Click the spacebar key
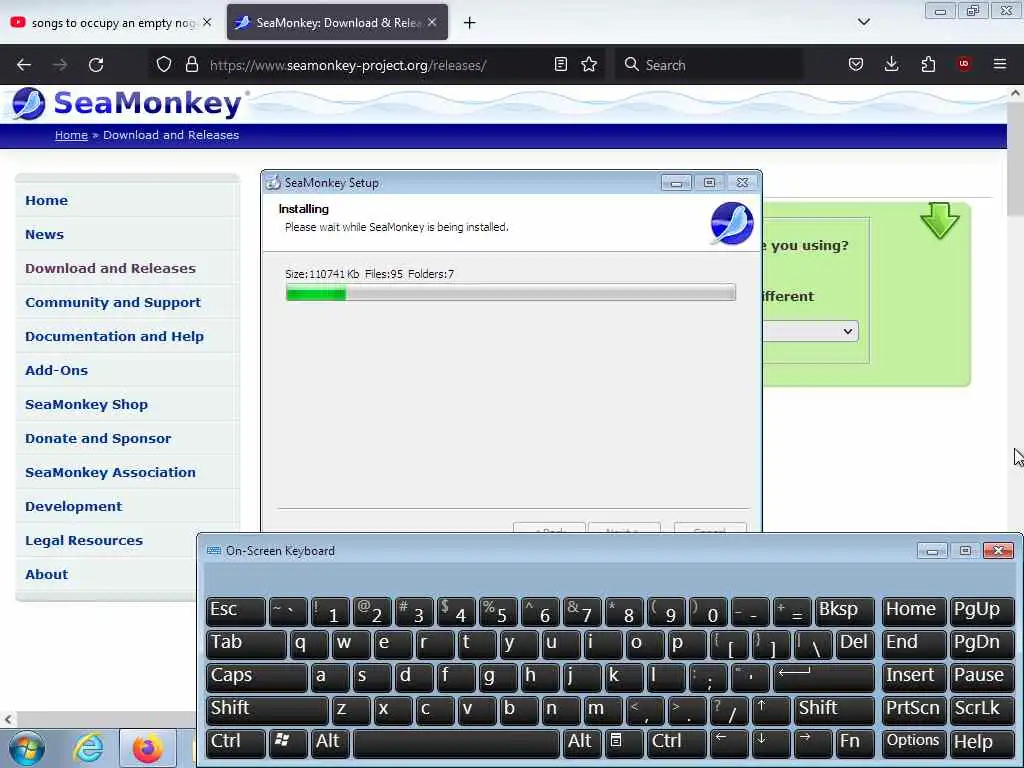Viewport: 1024px width, 768px height. coord(456,743)
